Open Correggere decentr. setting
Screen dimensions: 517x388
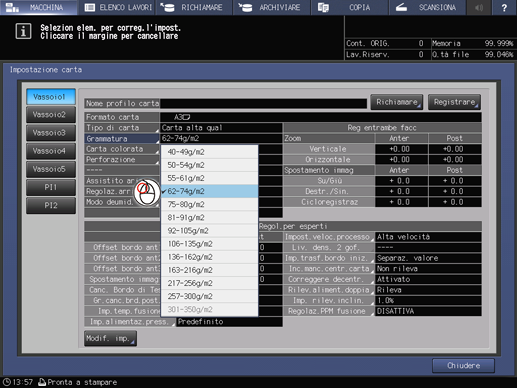click(329, 279)
